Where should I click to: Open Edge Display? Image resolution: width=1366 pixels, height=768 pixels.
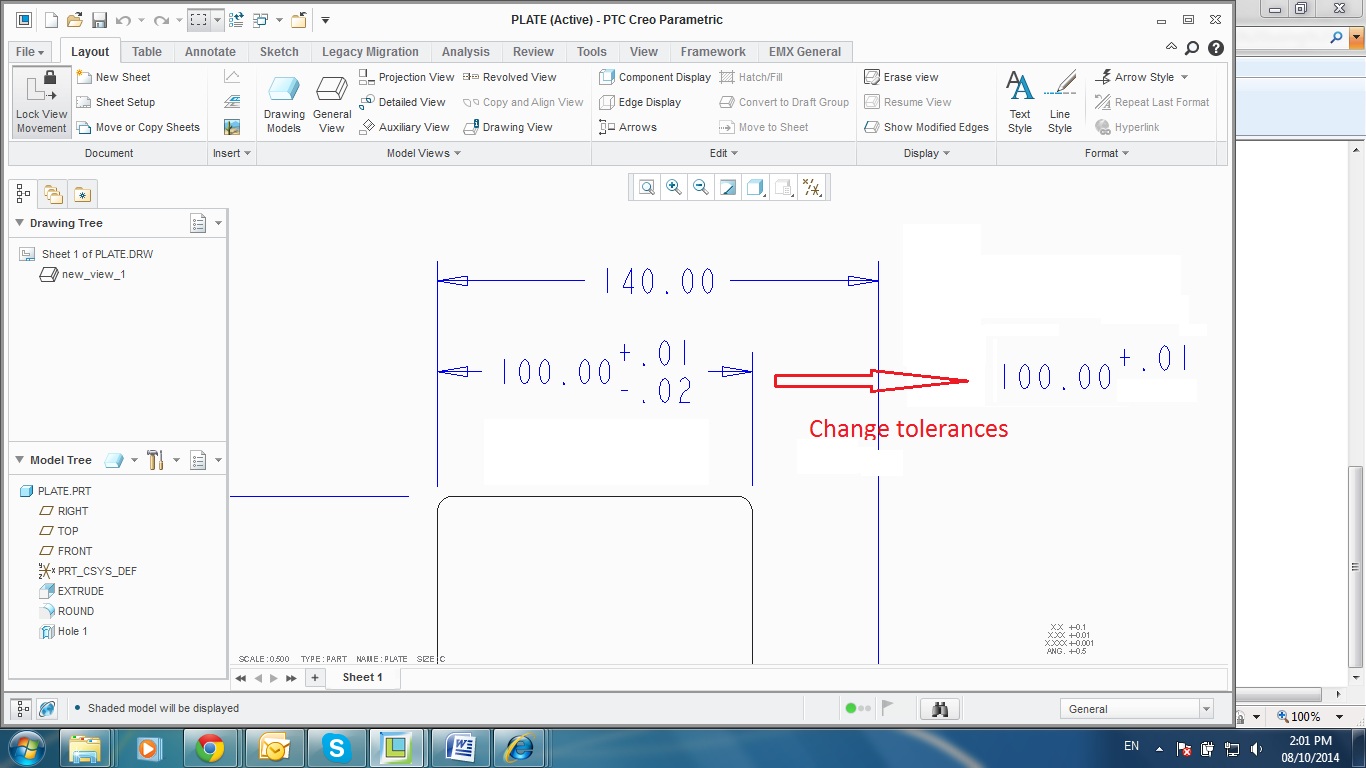tap(640, 102)
